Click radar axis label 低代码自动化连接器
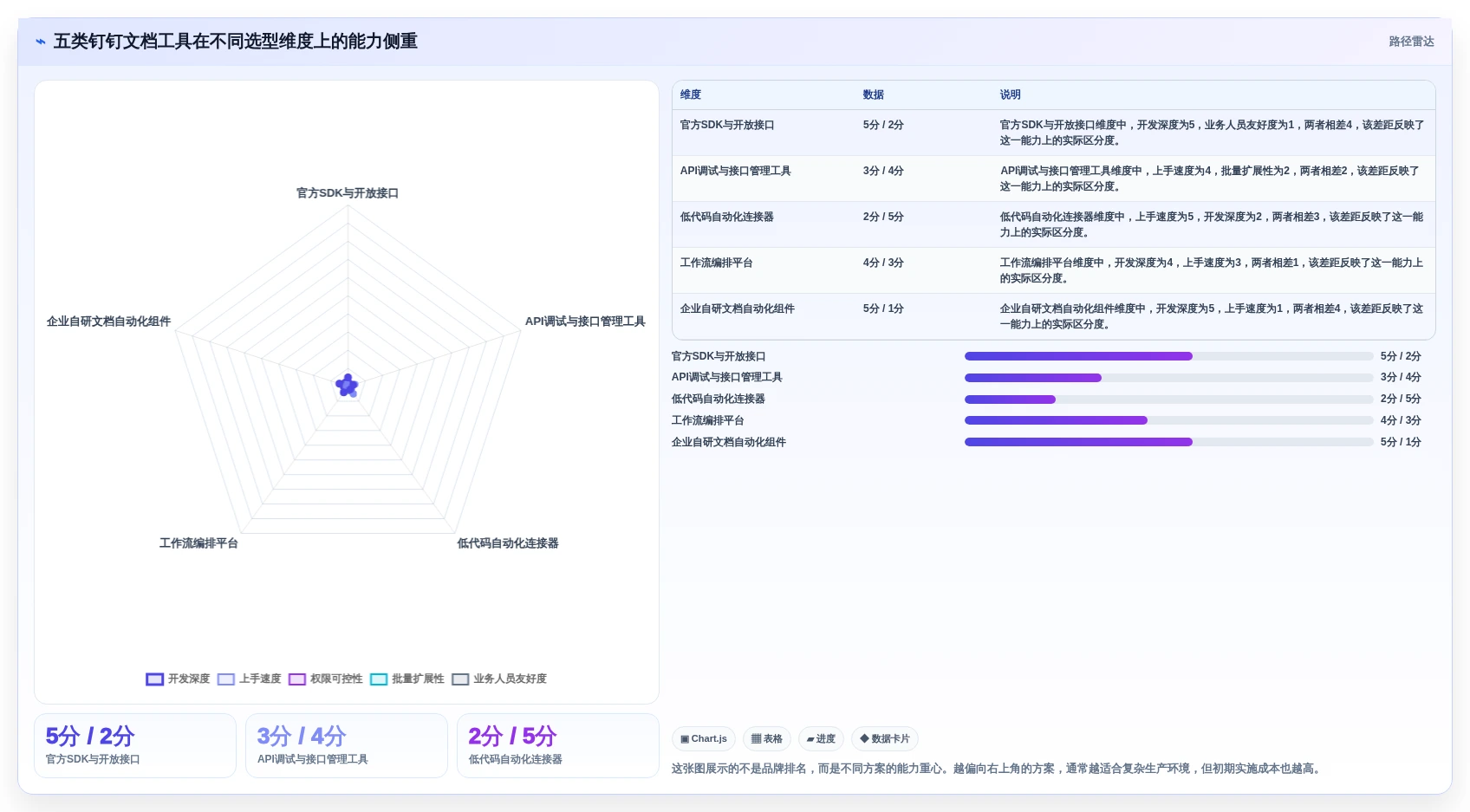This screenshot has height=812, width=1470. pos(508,543)
